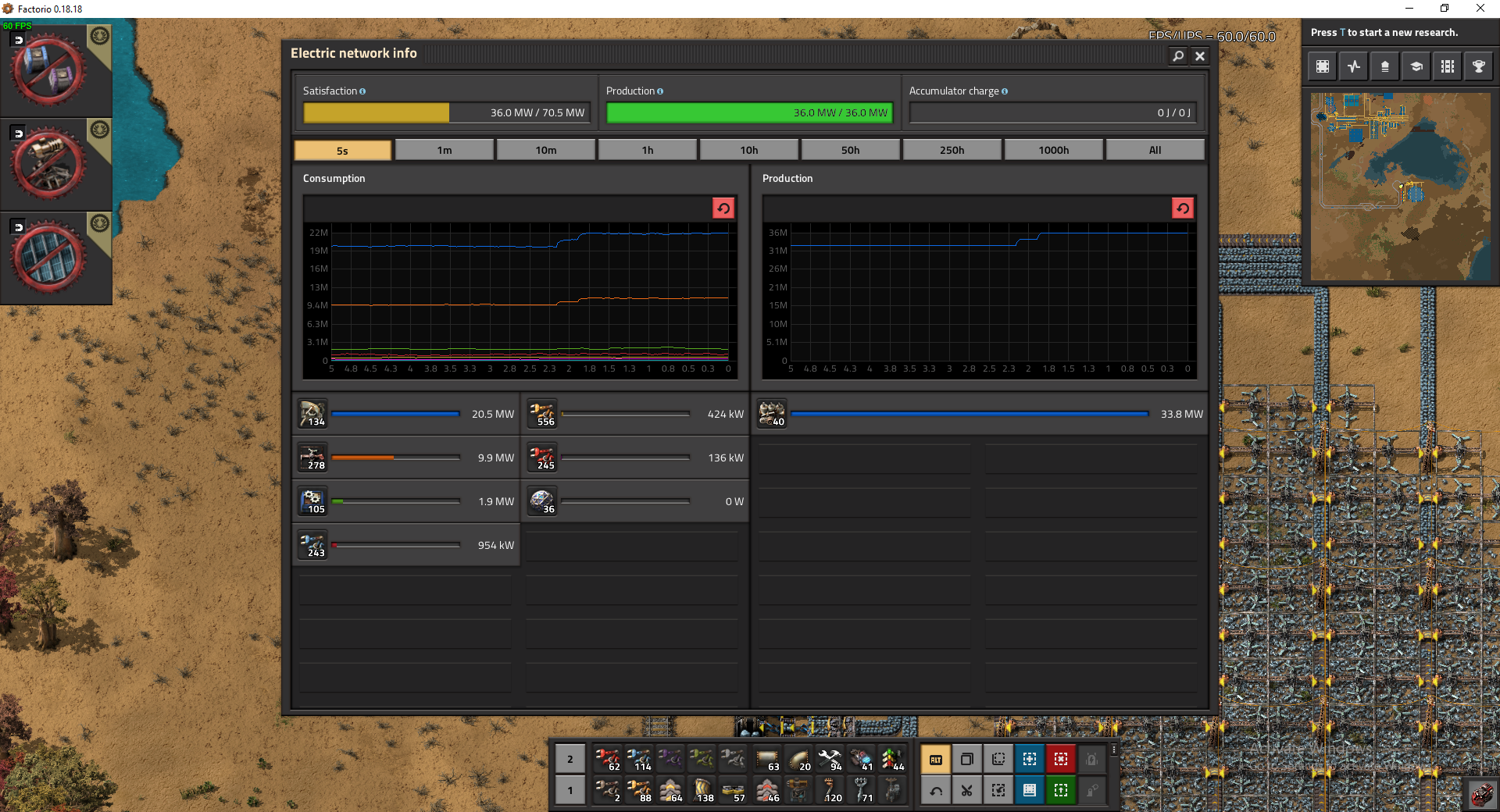Click the minimap thumbnail
1500x812 pixels.
point(1400,187)
